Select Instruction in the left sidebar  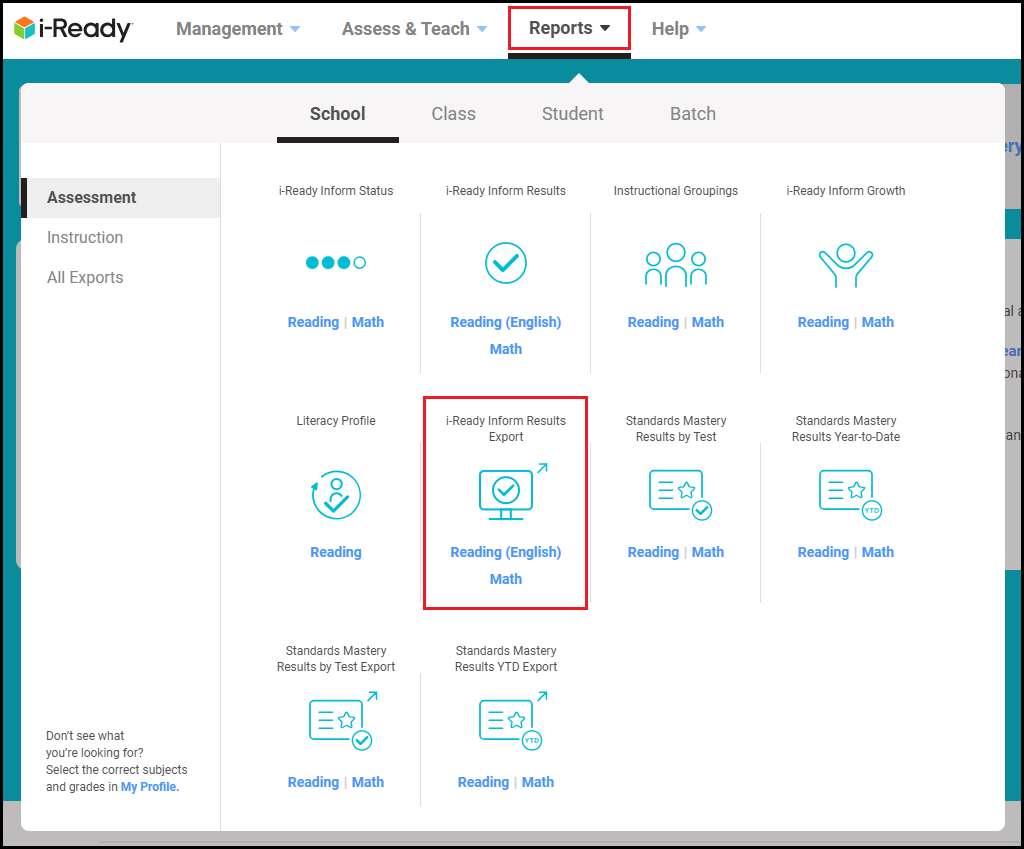85,237
